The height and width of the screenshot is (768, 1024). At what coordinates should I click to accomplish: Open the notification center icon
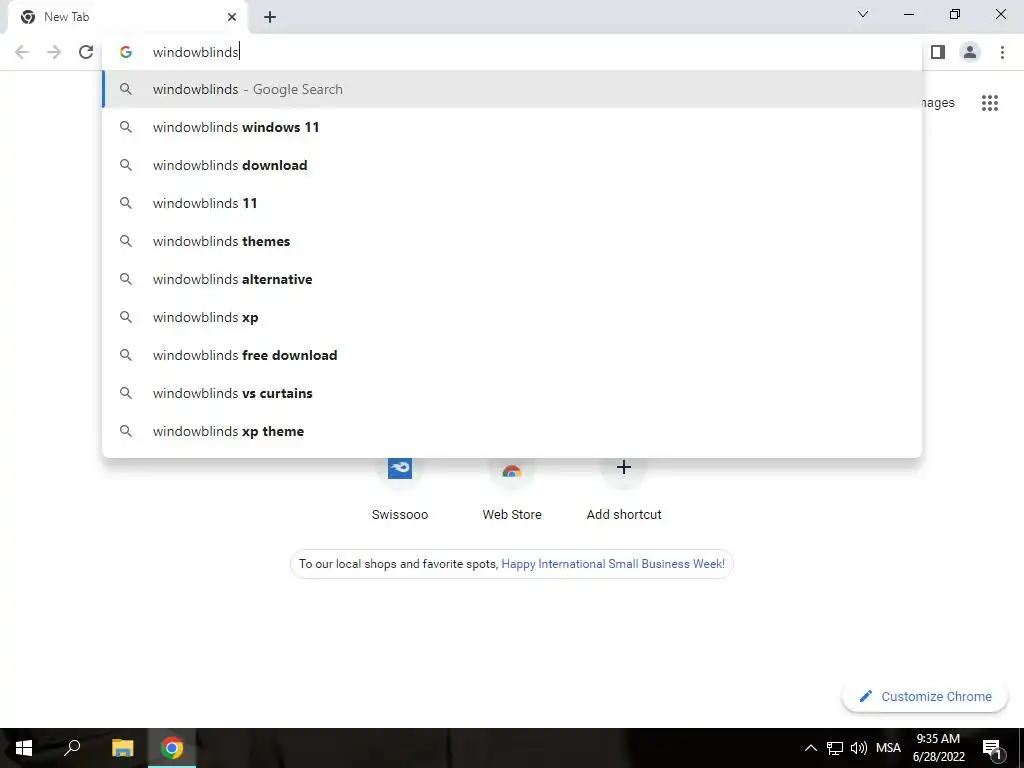pos(992,749)
